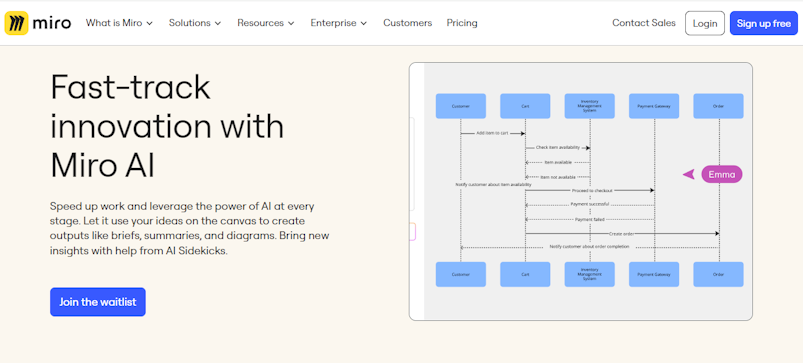Click the paragraph mentioning AI Sidekicks
Image resolution: width=803 pixels, height=363 pixels.
[189, 229]
